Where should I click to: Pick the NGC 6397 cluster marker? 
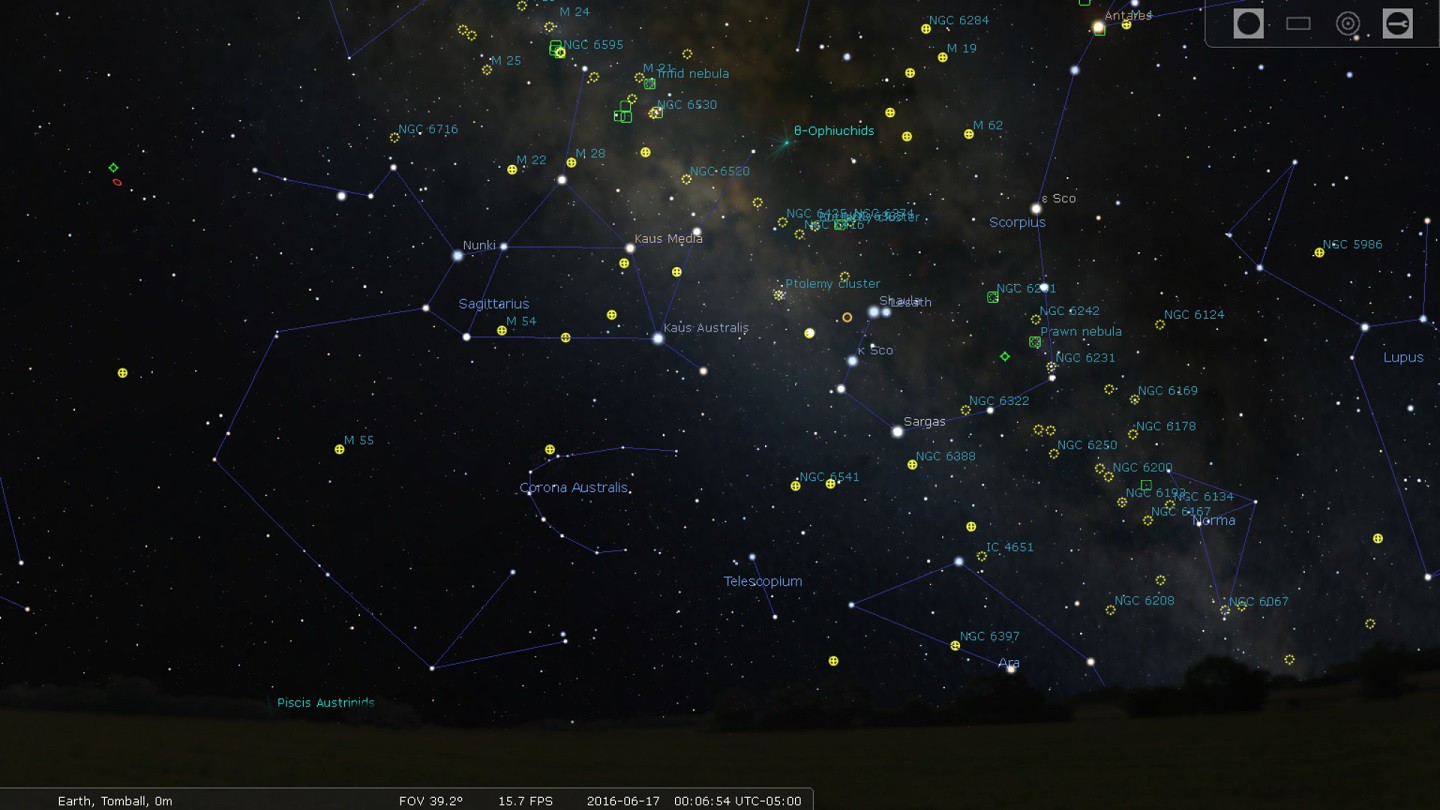tap(955, 646)
